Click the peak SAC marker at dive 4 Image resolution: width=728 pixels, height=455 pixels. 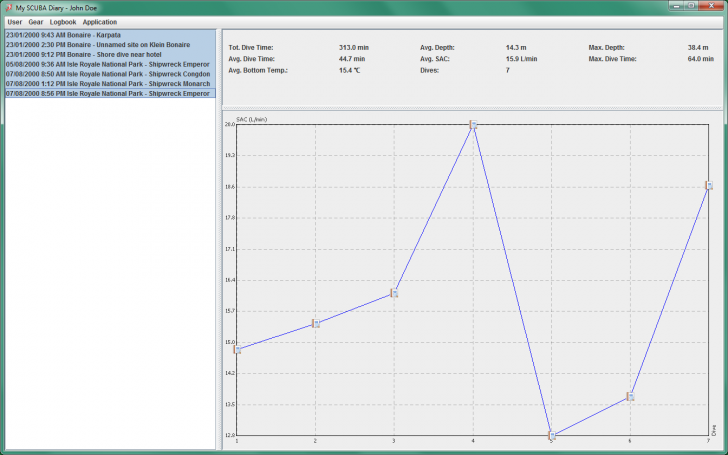pyautogui.click(x=473, y=125)
